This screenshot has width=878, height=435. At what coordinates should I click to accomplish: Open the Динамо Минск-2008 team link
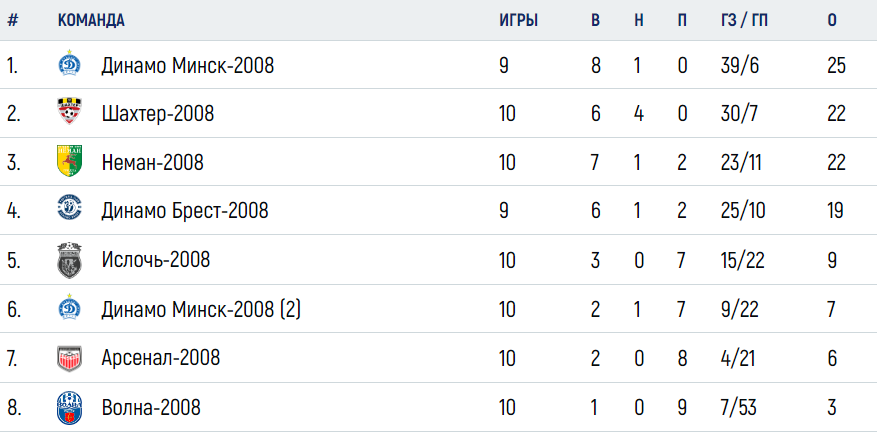tap(188, 66)
